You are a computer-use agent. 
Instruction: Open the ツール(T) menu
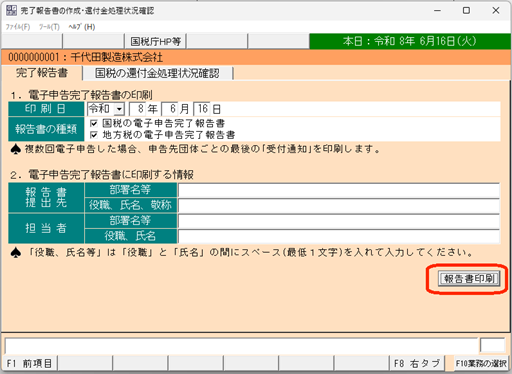(49, 27)
